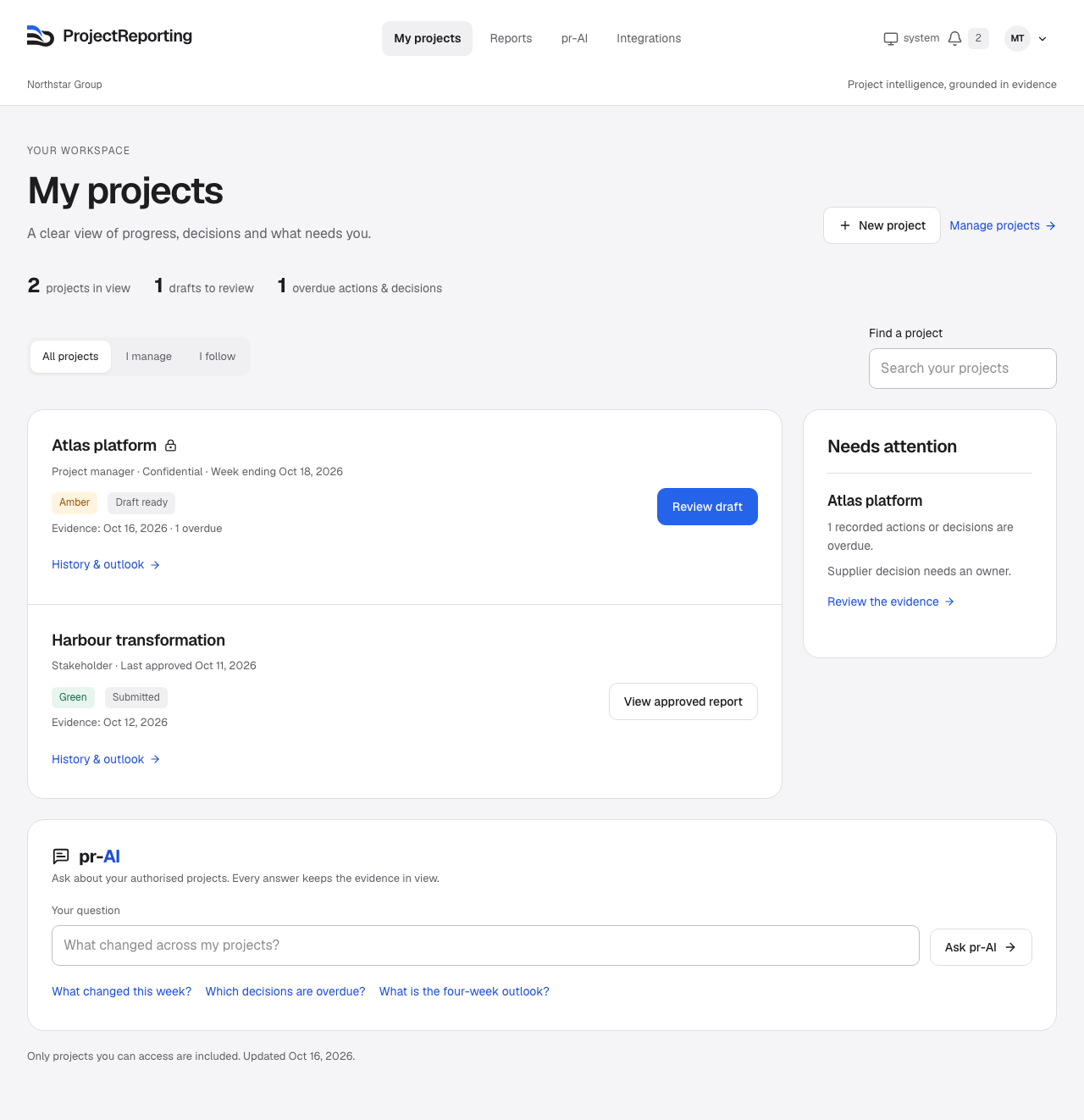
Task: Open History & outlook for Atlas platform
Action: tap(106, 564)
